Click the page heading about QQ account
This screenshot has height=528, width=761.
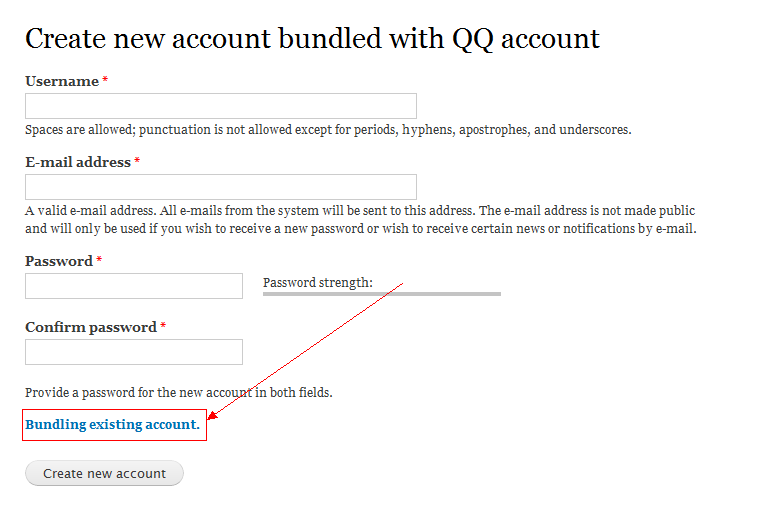(x=312, y=39)
